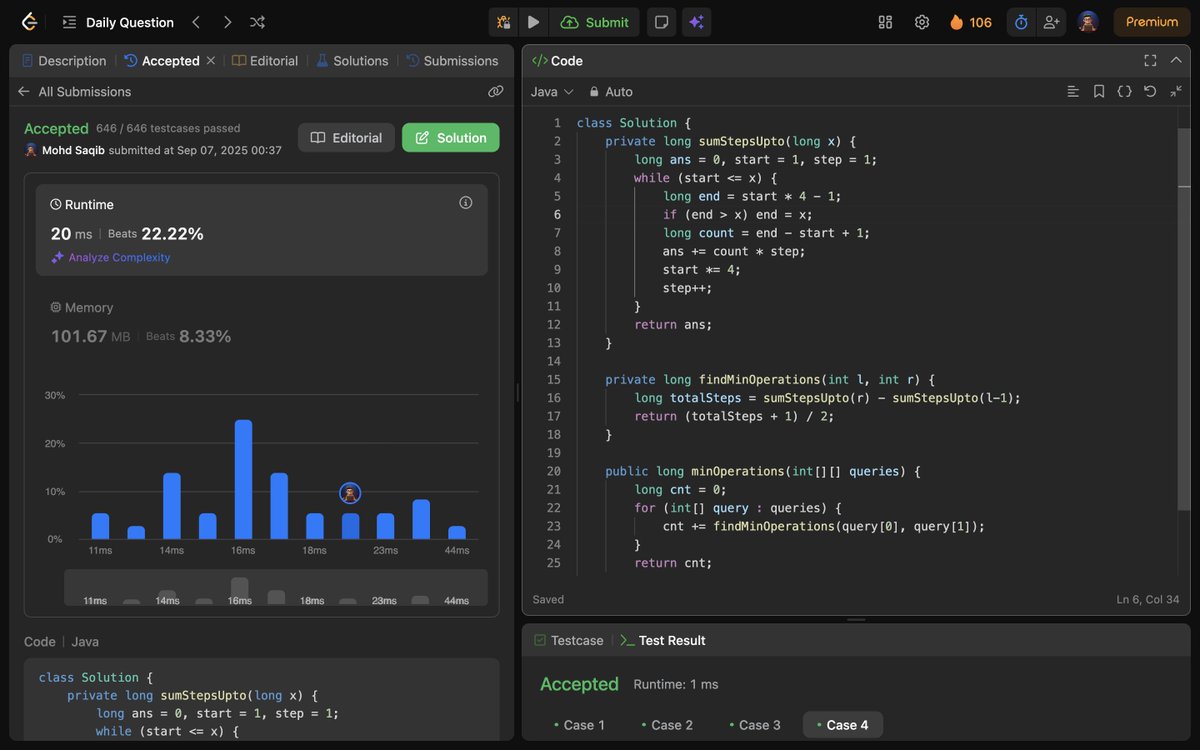1200x750 pixels.
Task: Submit the solution
Action: tap(595, 22)
